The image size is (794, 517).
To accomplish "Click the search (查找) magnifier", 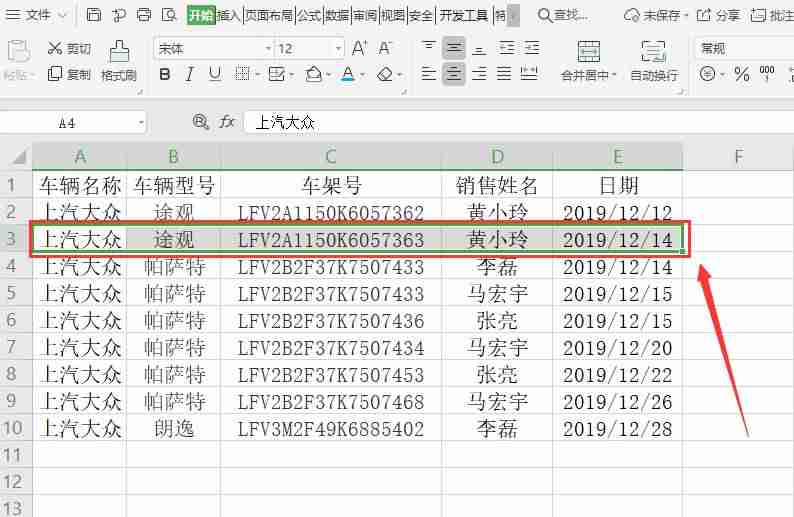I will (544, 15).
